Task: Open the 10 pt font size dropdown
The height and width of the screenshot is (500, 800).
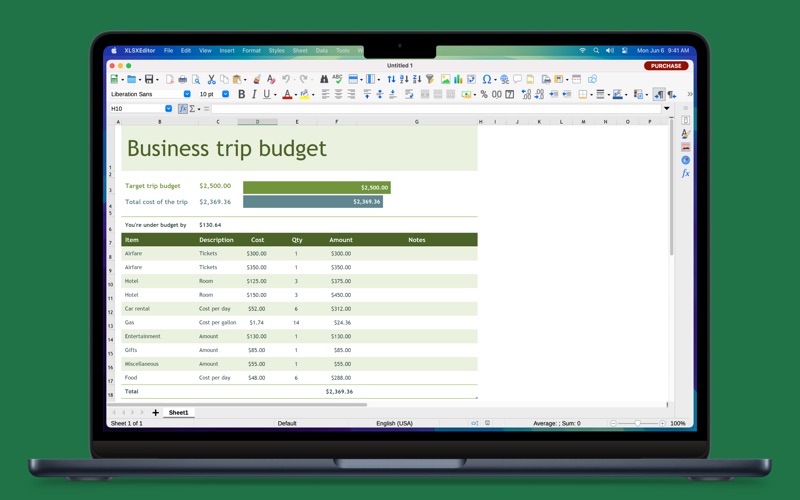Action: (x=226, y=94)
